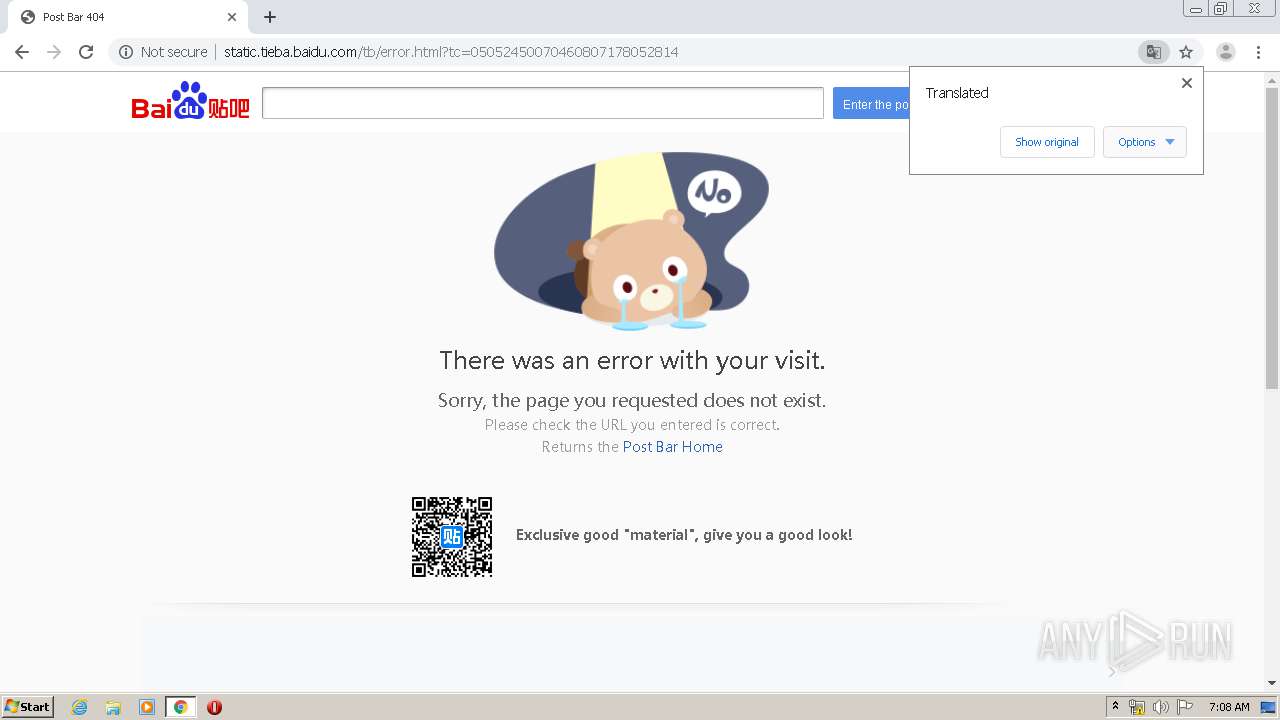1280x720 pixels.
Task: Focus the Tieba search input field
Action: point(543,103)
